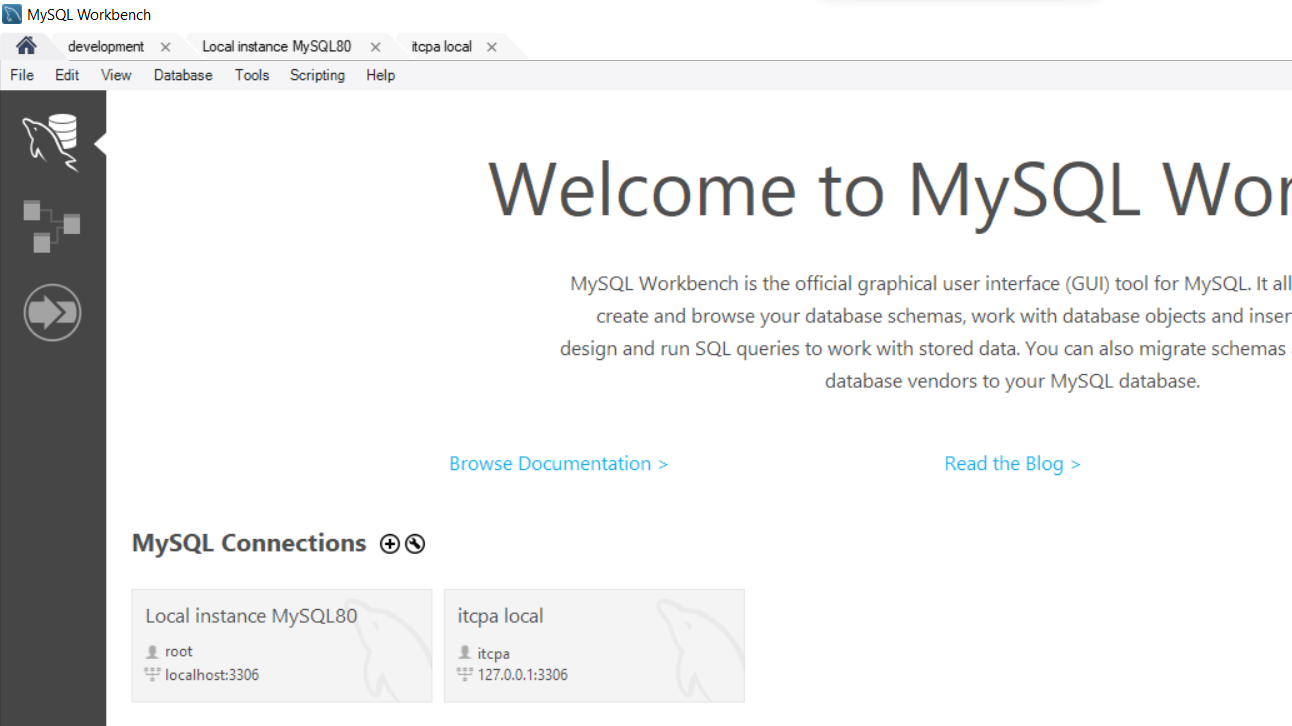The image size is (1292, 726).
Task: Open the MySQL Connections sidebar view
Action: click(52, 143)
